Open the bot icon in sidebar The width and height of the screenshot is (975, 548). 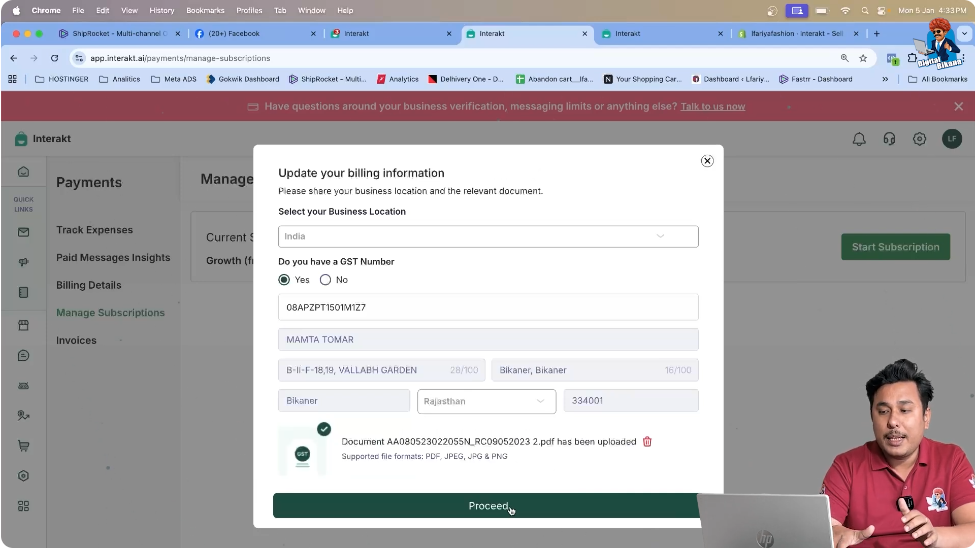click(24, 386)
